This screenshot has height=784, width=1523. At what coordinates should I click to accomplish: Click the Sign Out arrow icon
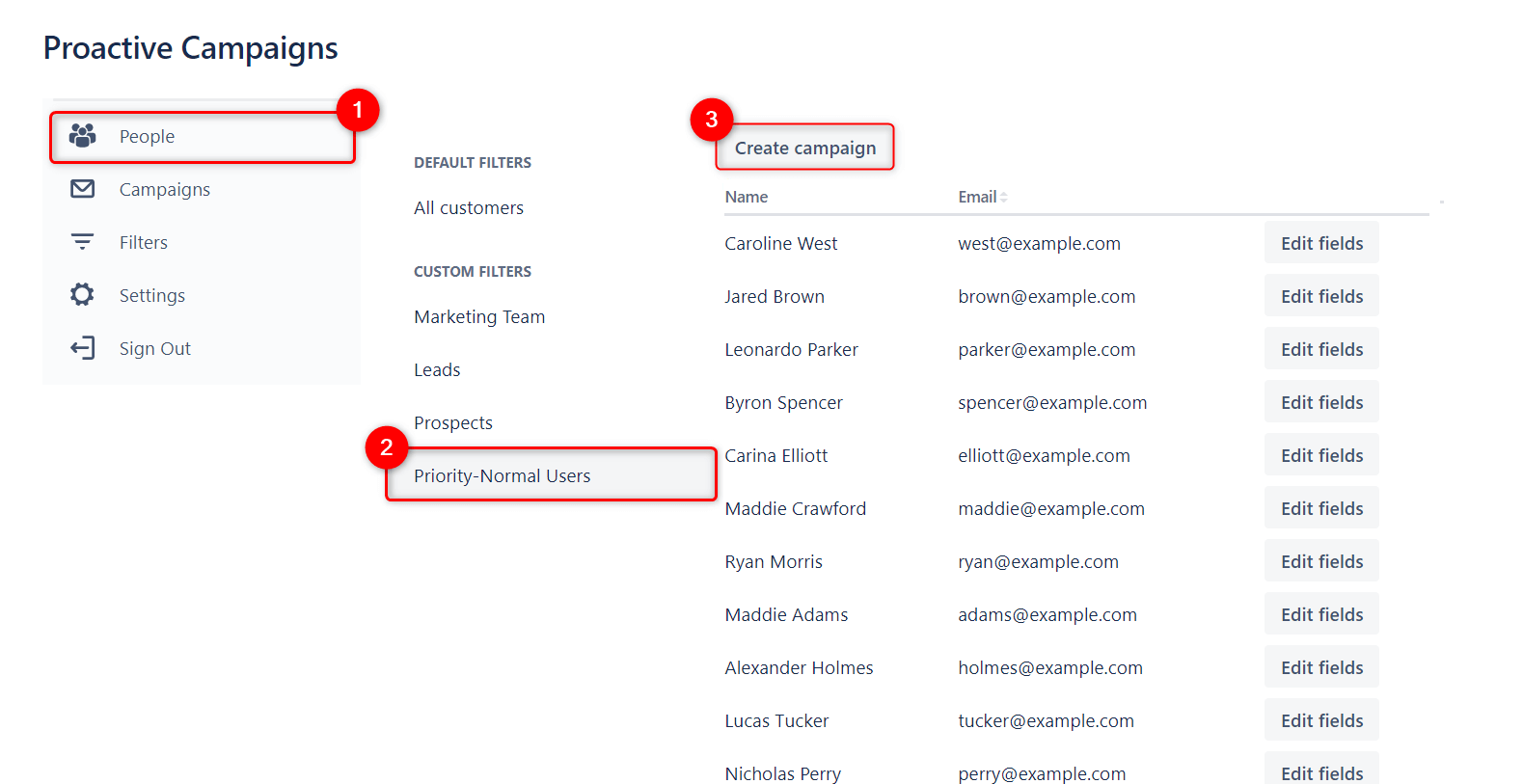click(83, 348)
